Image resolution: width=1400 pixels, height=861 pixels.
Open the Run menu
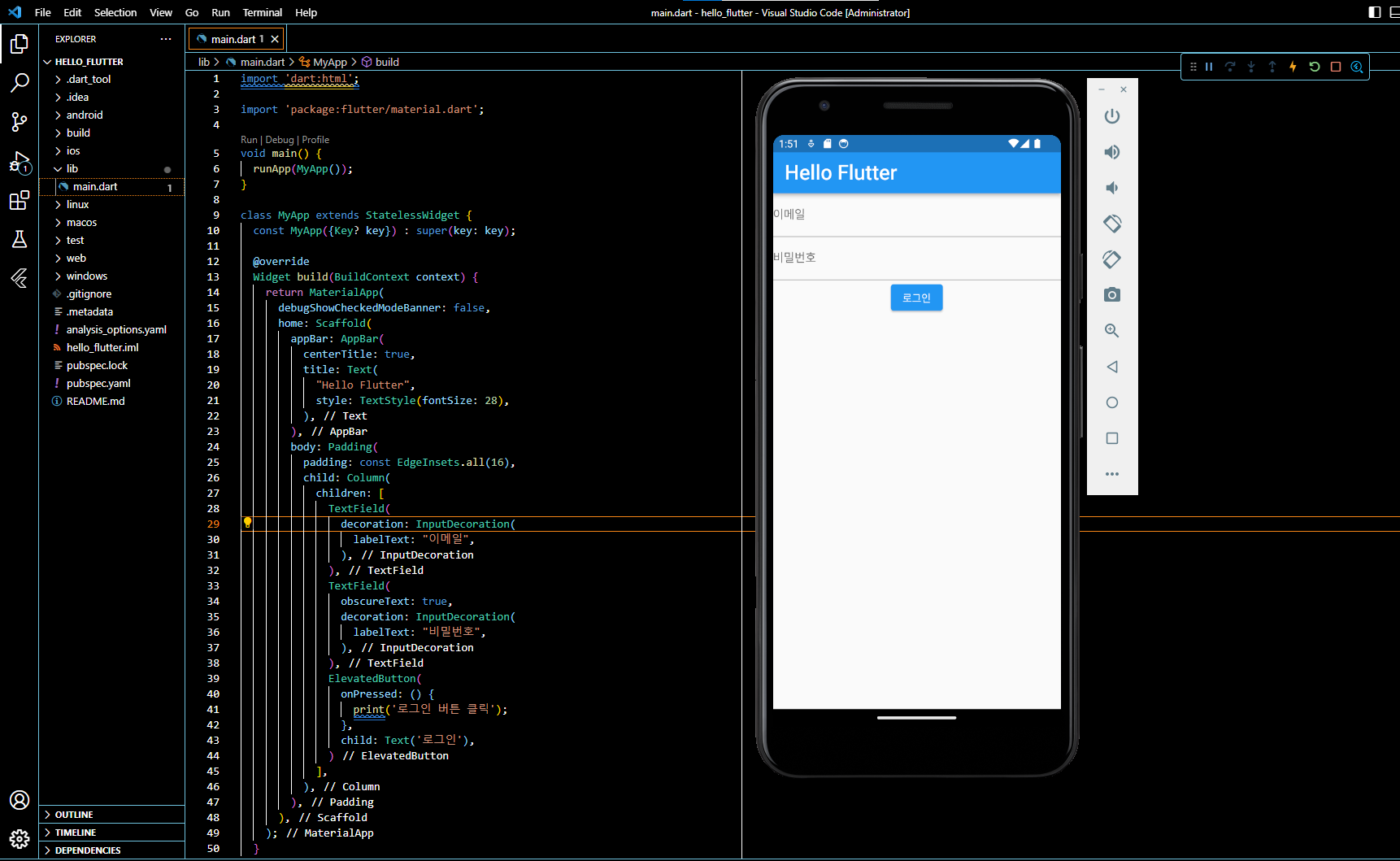point(220,12)
